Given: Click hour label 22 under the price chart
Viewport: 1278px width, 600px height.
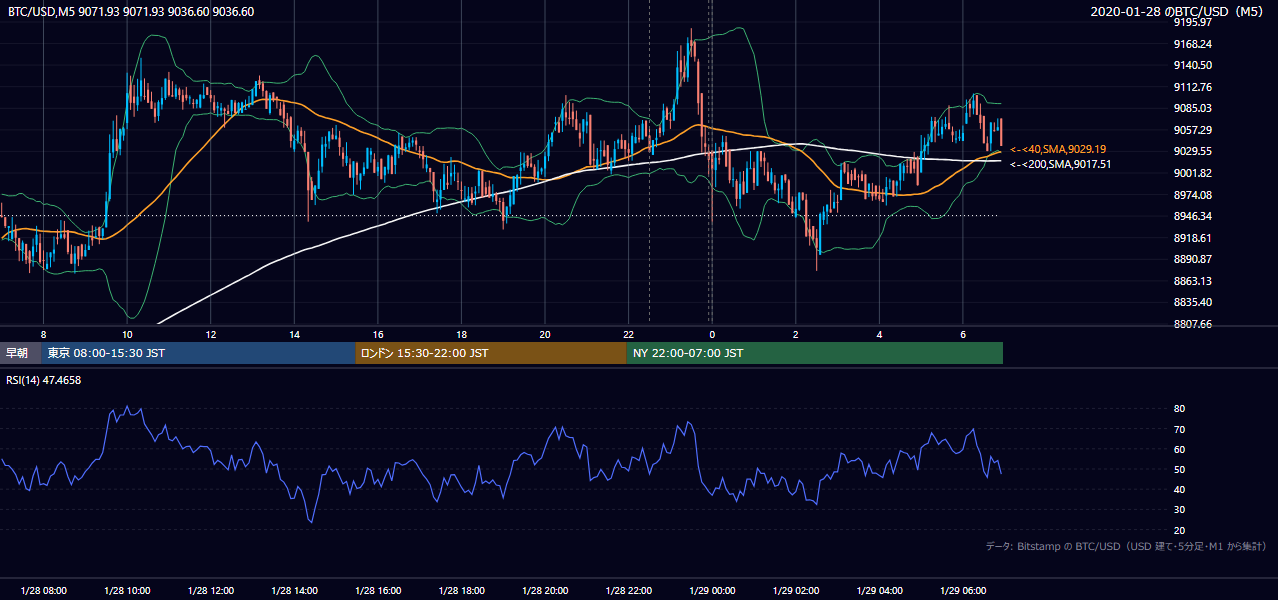Looking at the screenshot, I should [628, 334].
